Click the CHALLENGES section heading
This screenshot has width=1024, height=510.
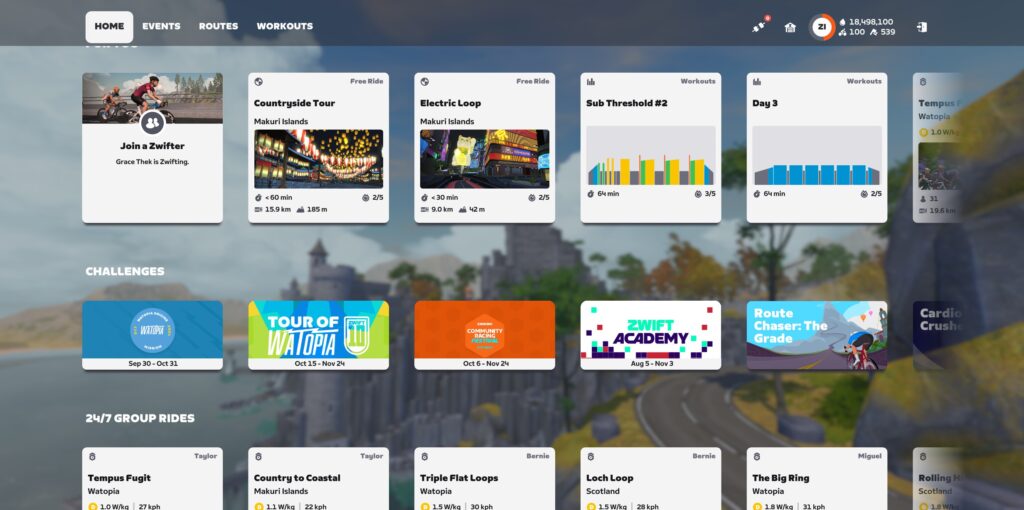pyautogui.click(x=125, y=271)
